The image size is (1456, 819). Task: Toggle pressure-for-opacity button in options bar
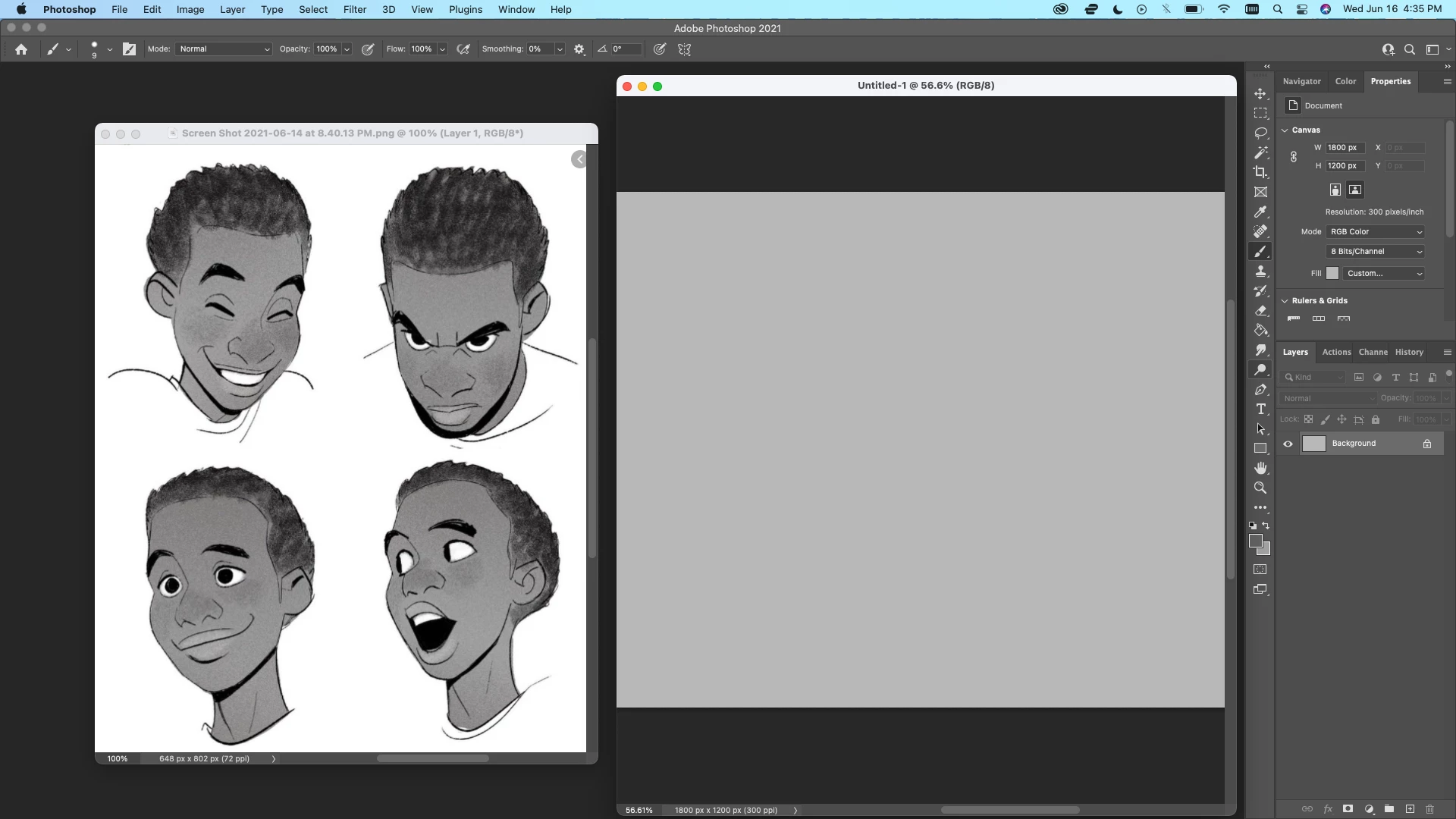click(368, 49)
